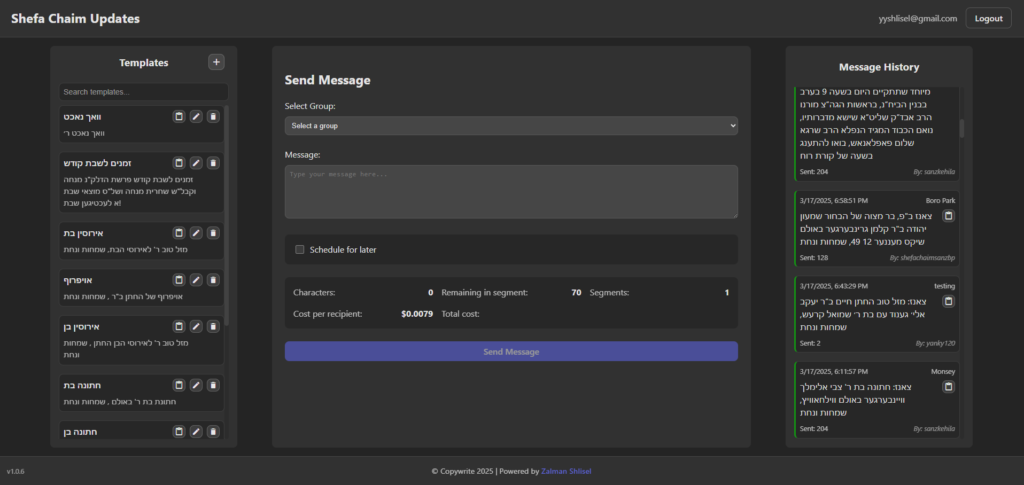Copy the חתונה בת template
Image resolution: width=1024 pixels, height=485 pixels.
(x=179, y=385)
